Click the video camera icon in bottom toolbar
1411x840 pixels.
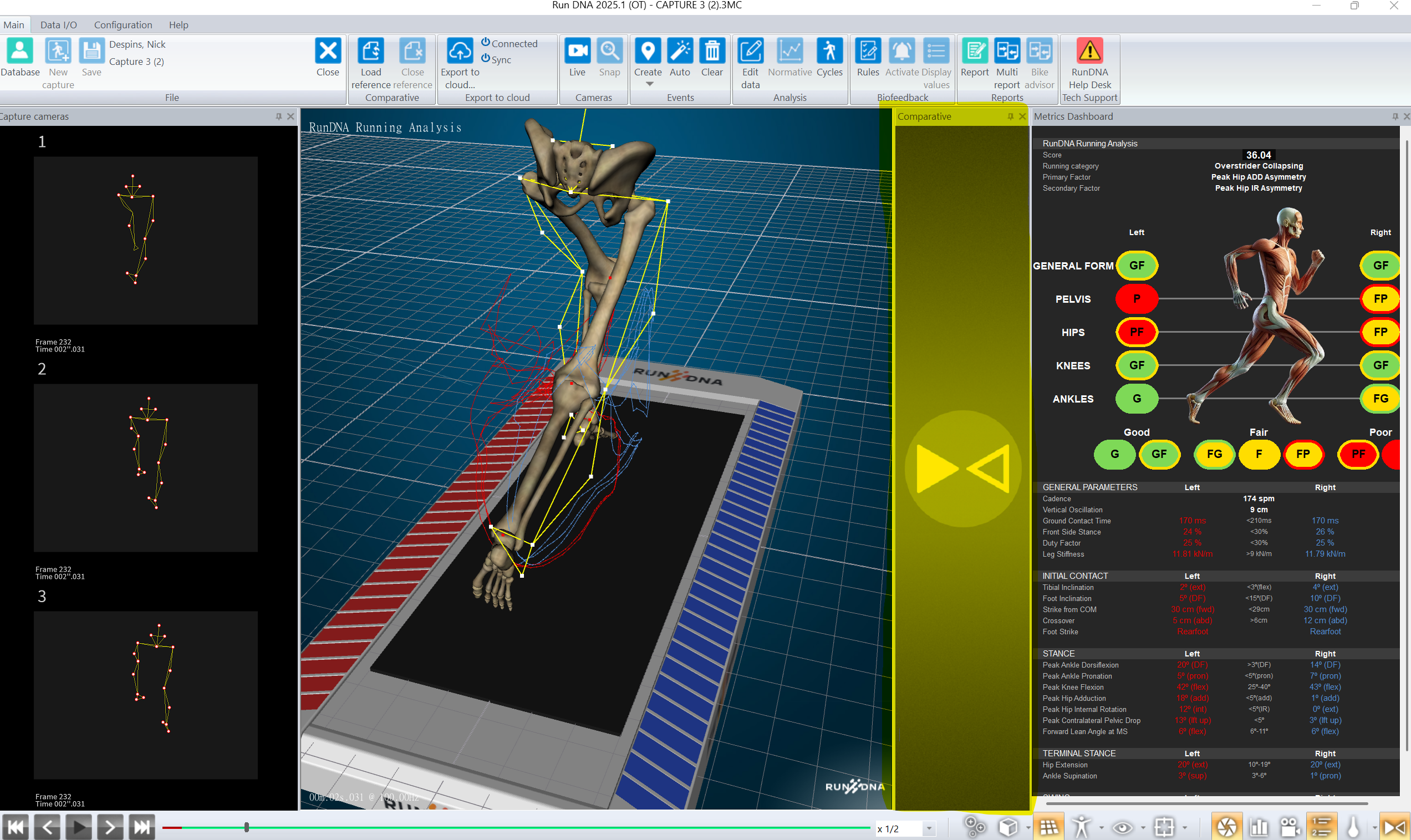pyautogui.click(x=1290, y=827)
